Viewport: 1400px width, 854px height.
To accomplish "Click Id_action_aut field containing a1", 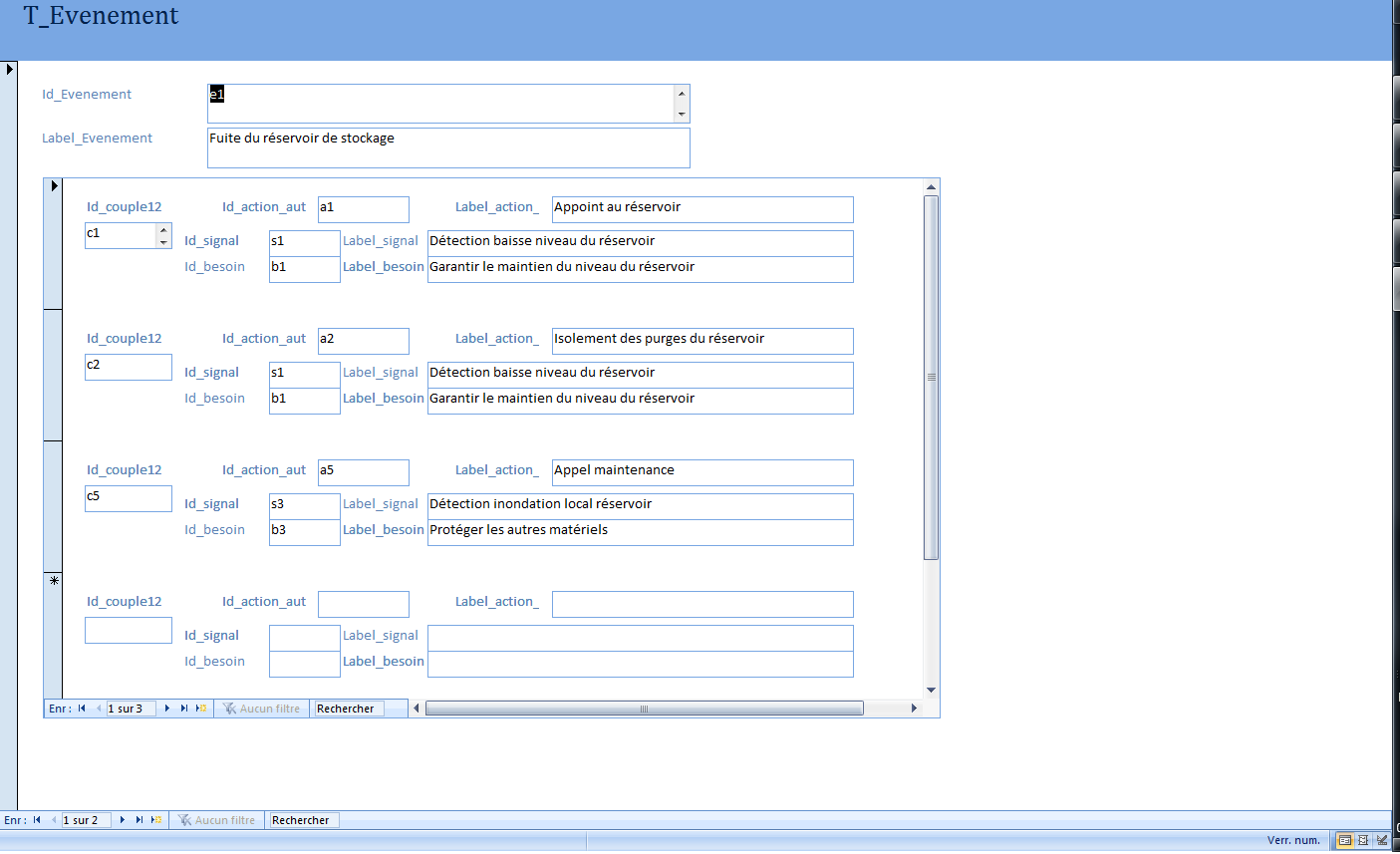I will 364,209.
